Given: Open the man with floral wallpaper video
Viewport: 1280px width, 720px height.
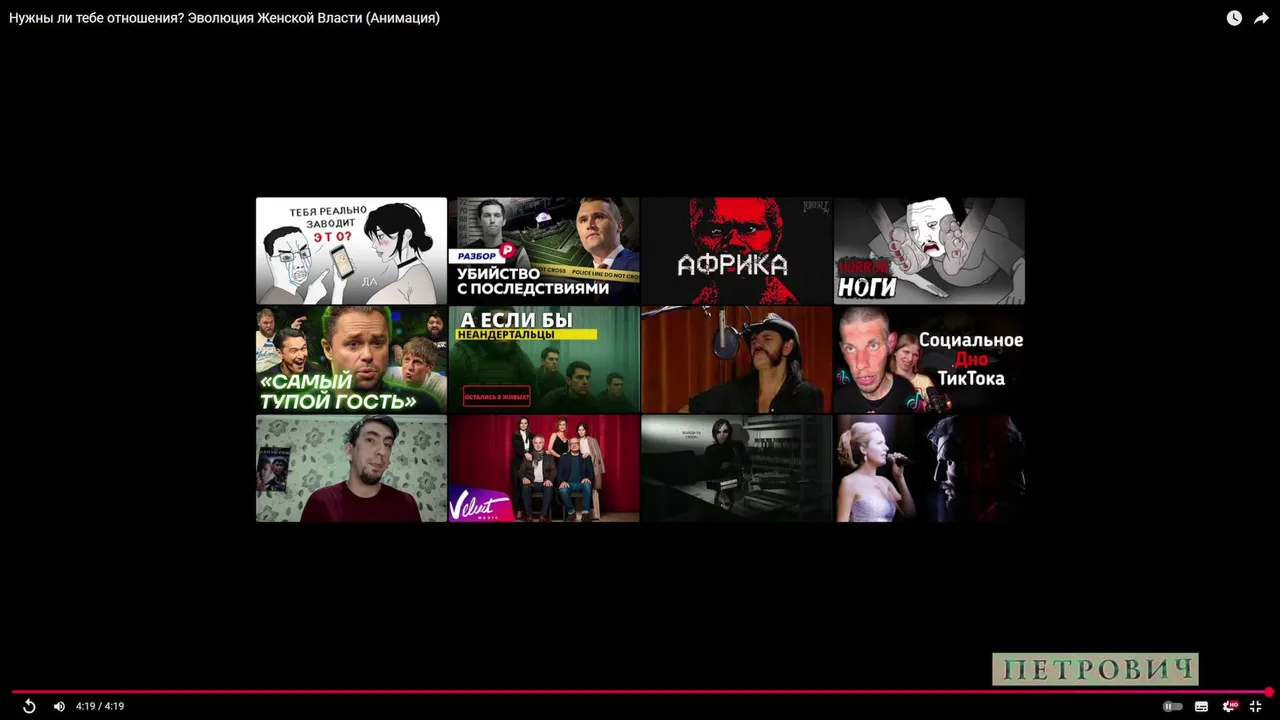Looking at the screenshot, I should [351, 468].
